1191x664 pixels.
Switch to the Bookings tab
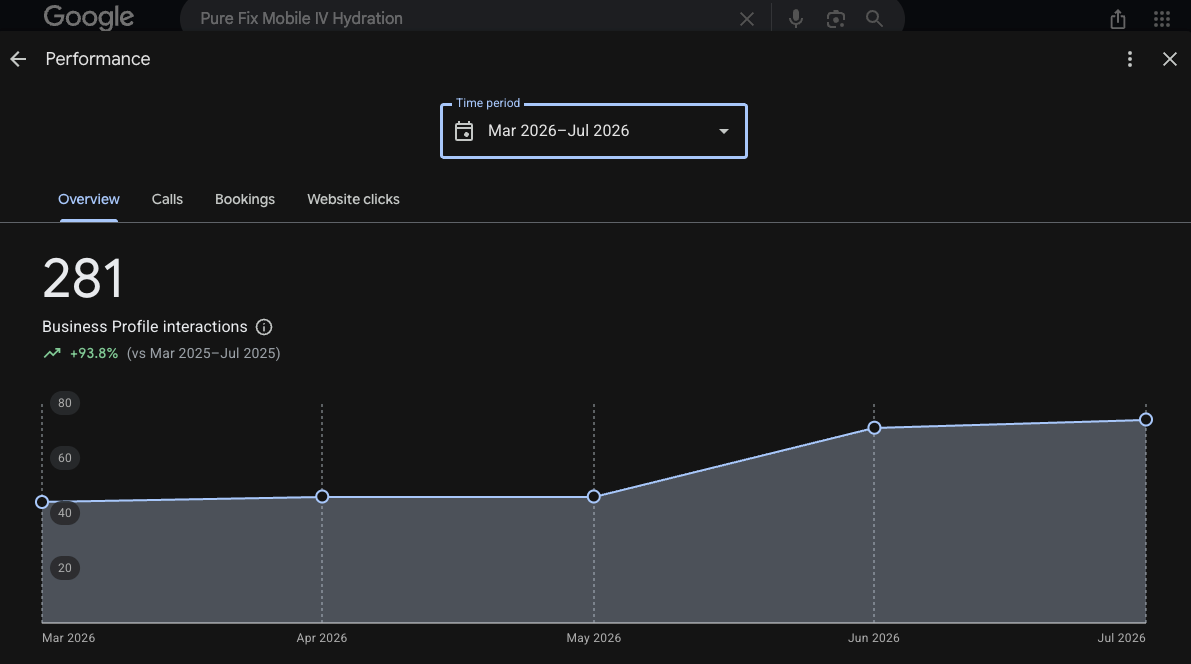click(245, 199)
